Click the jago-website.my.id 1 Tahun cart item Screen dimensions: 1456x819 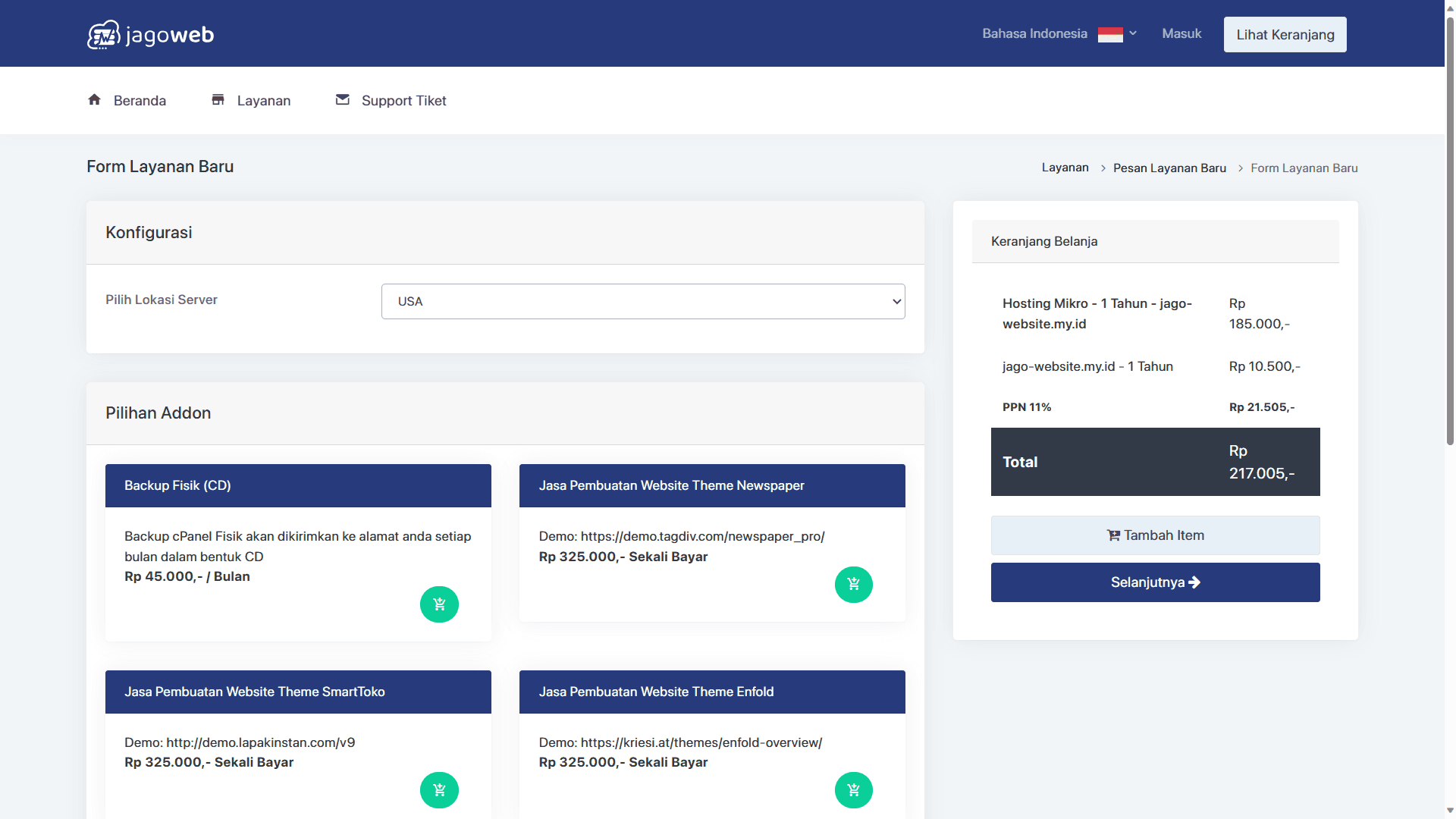1155,366
